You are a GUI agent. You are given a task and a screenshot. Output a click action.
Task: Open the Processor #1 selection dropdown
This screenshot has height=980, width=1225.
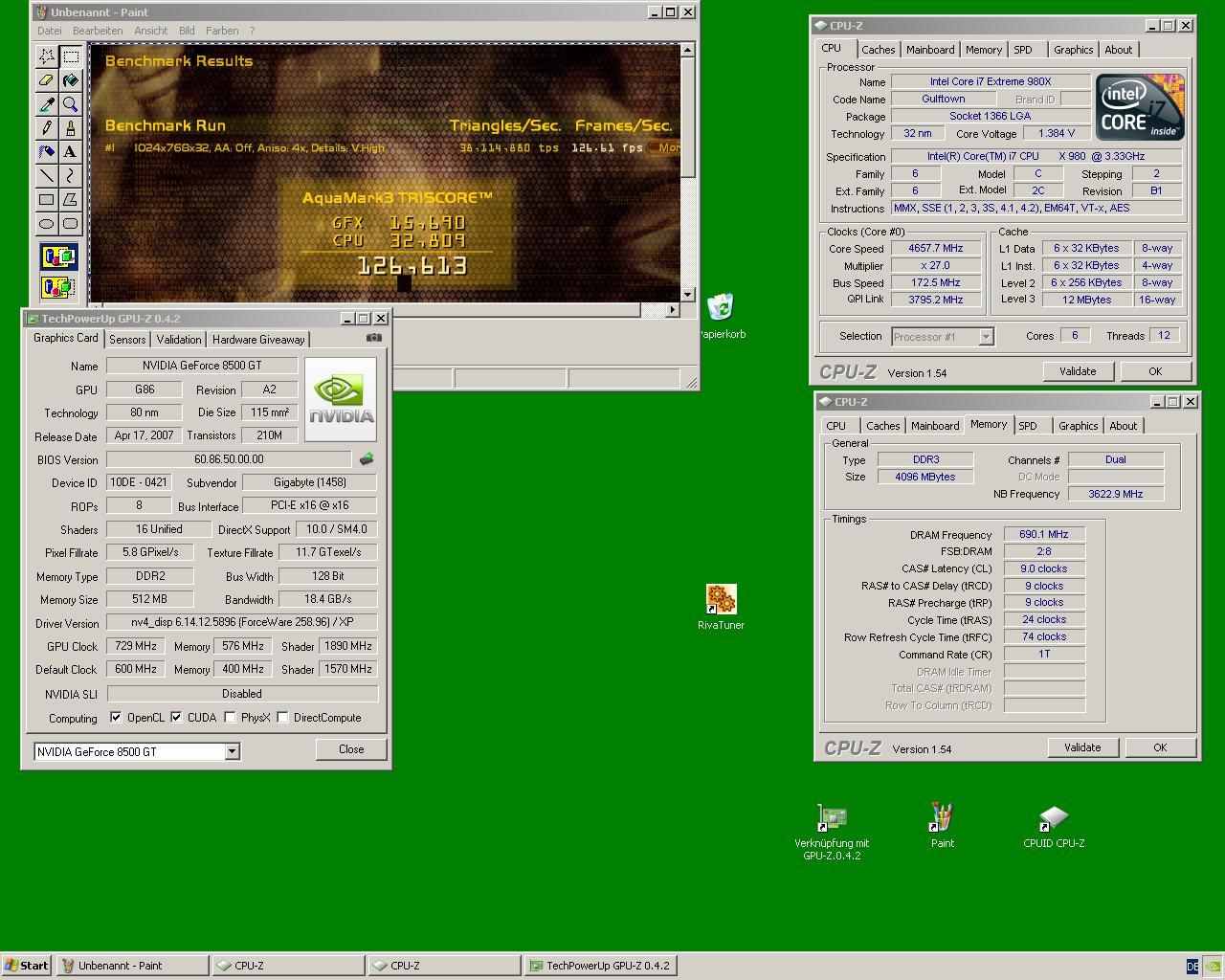coord(986,336)
